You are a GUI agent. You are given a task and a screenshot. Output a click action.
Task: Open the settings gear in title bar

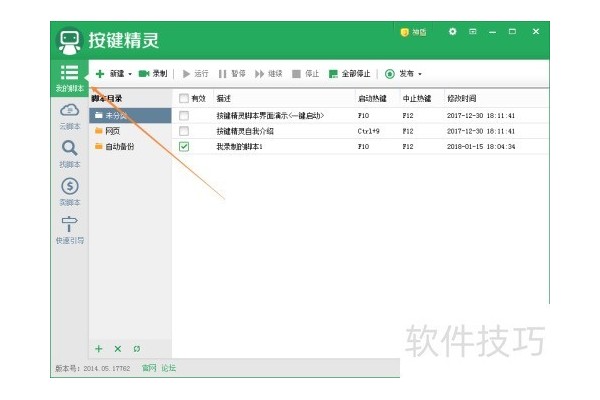[453, 31]
